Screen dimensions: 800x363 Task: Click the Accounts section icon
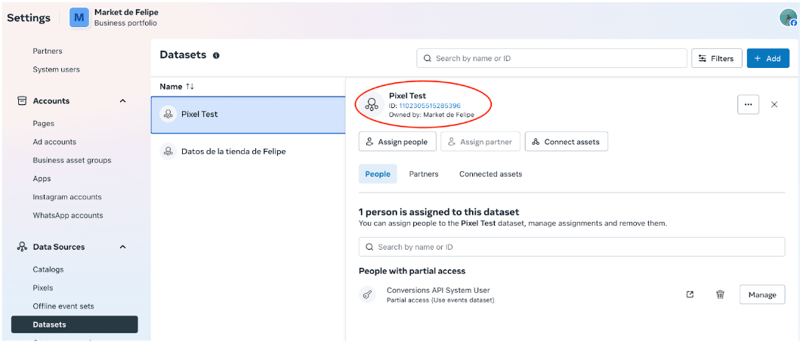(22, 101)
